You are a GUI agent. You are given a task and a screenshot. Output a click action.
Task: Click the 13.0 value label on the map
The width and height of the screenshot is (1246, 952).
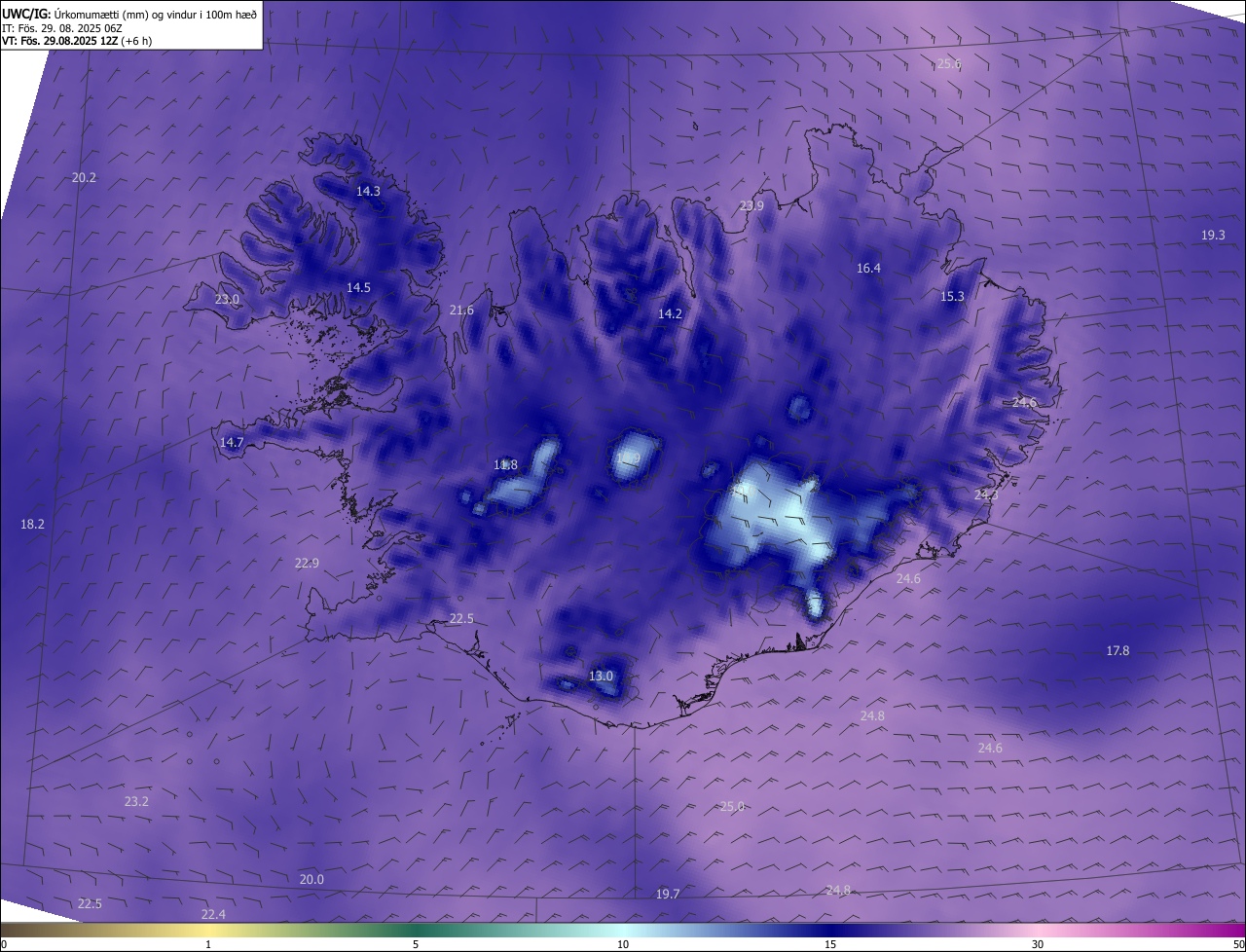point(602,677)
